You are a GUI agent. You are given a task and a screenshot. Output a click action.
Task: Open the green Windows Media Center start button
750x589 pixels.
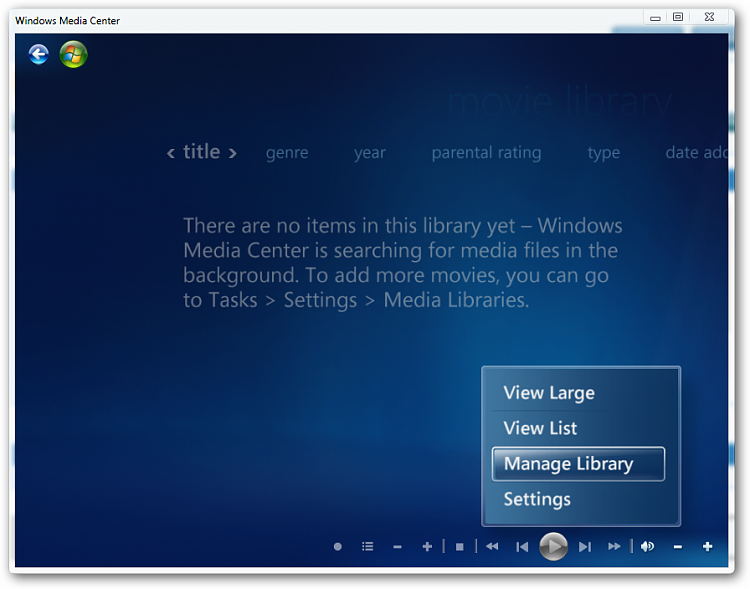73,54
